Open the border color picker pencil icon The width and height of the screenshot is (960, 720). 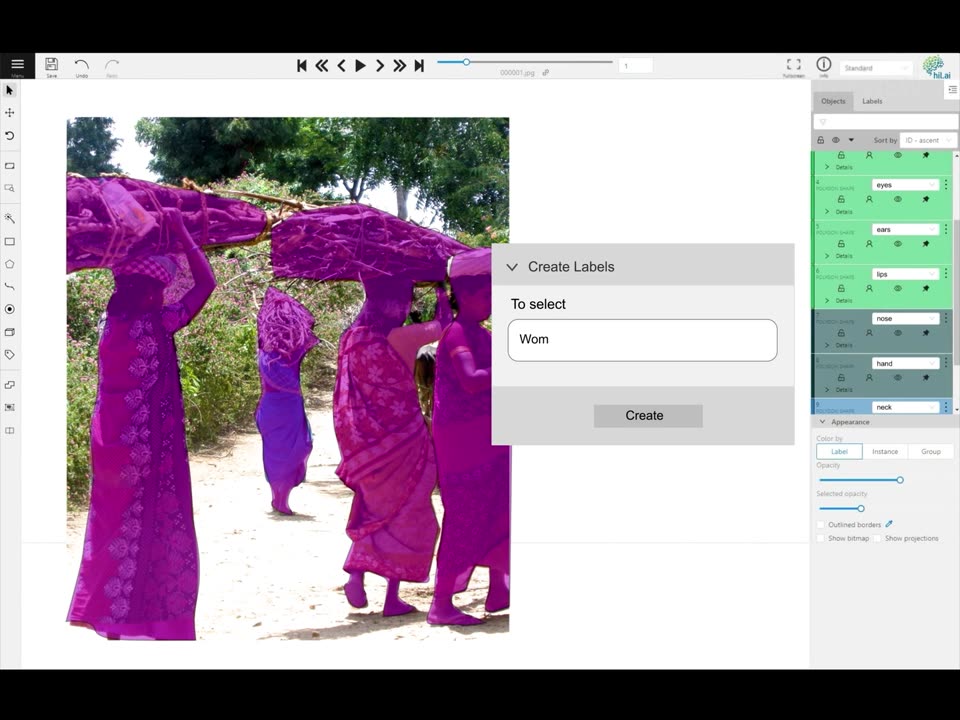point(889,524)
